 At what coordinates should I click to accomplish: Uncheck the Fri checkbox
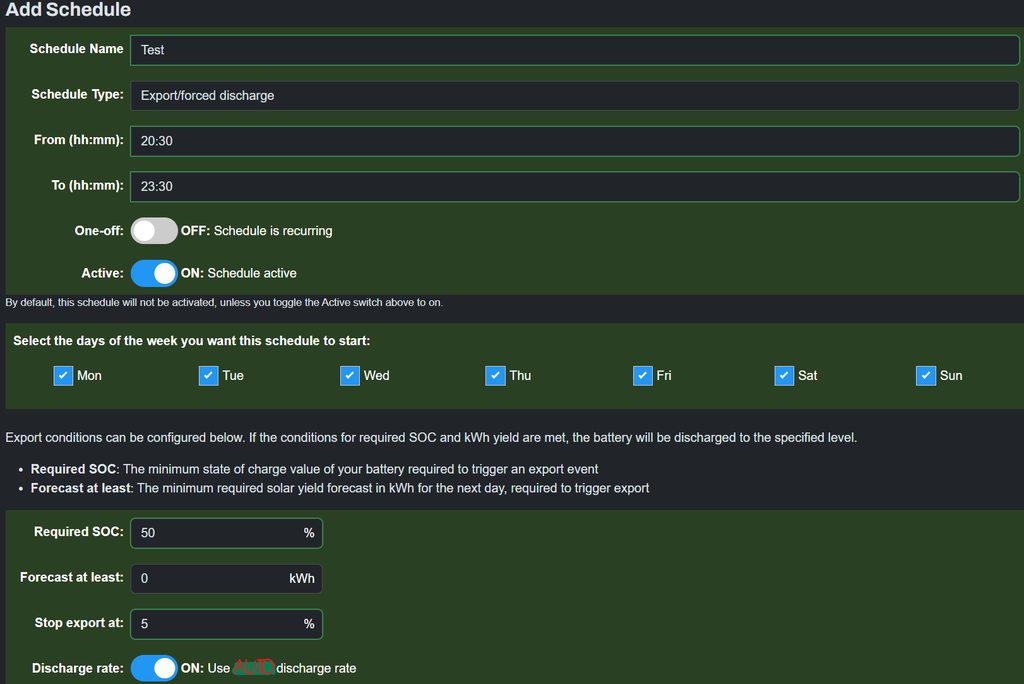[x=642, y=376]
